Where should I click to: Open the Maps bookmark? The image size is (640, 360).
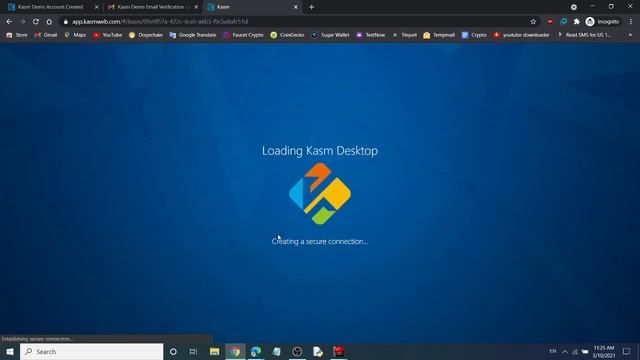[x=75, y=35]
